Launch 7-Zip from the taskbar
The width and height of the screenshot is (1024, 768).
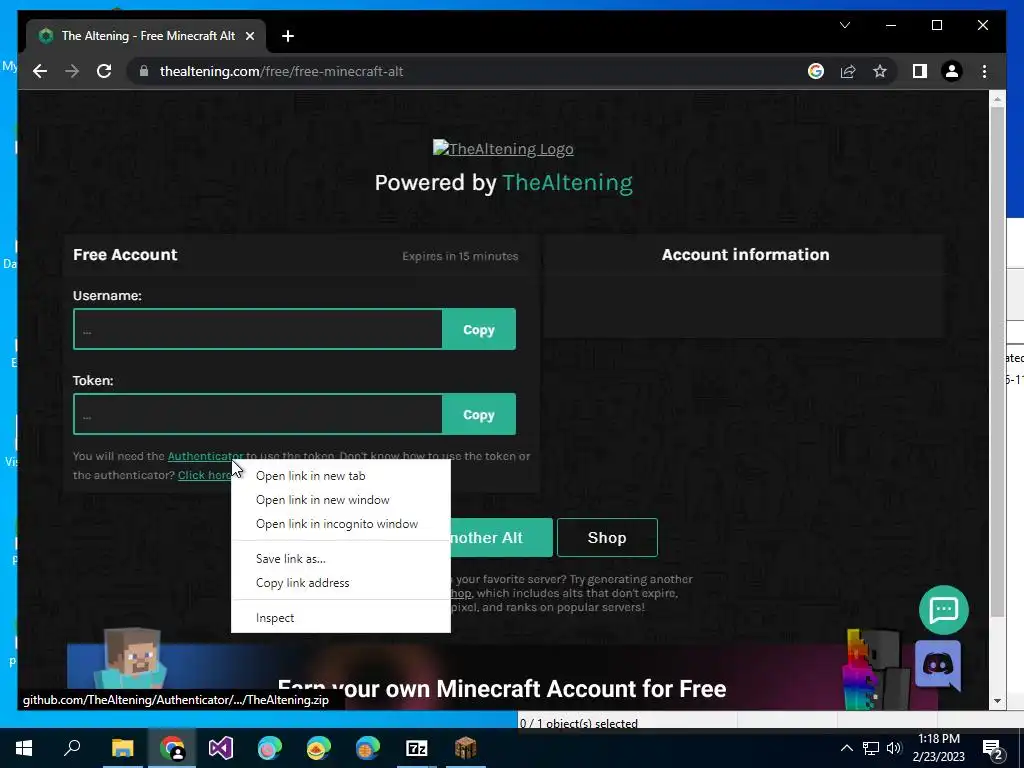pos(417,748)
